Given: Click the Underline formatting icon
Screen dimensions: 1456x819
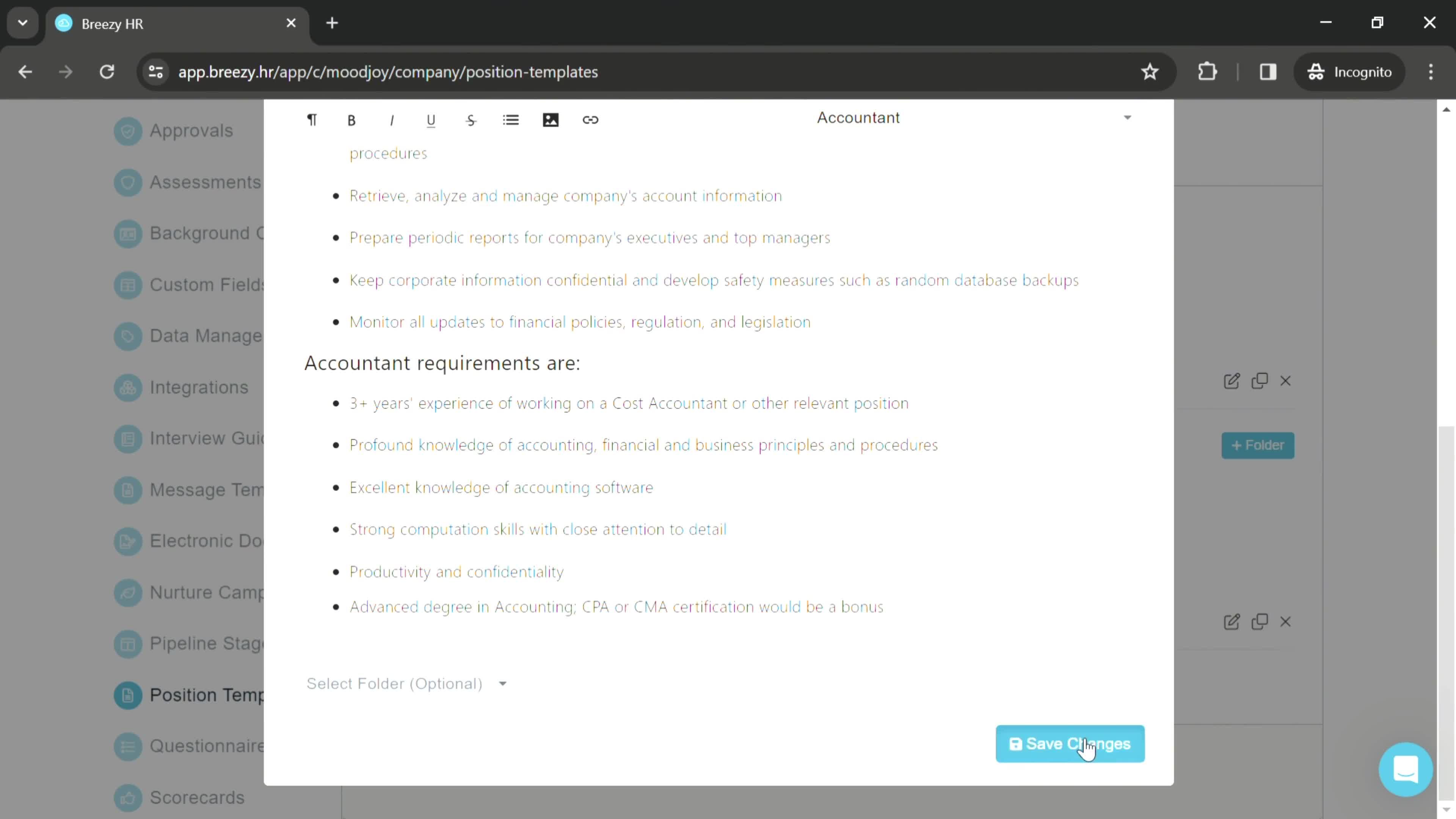Looking at the screenshot, I should coord(432,120).
